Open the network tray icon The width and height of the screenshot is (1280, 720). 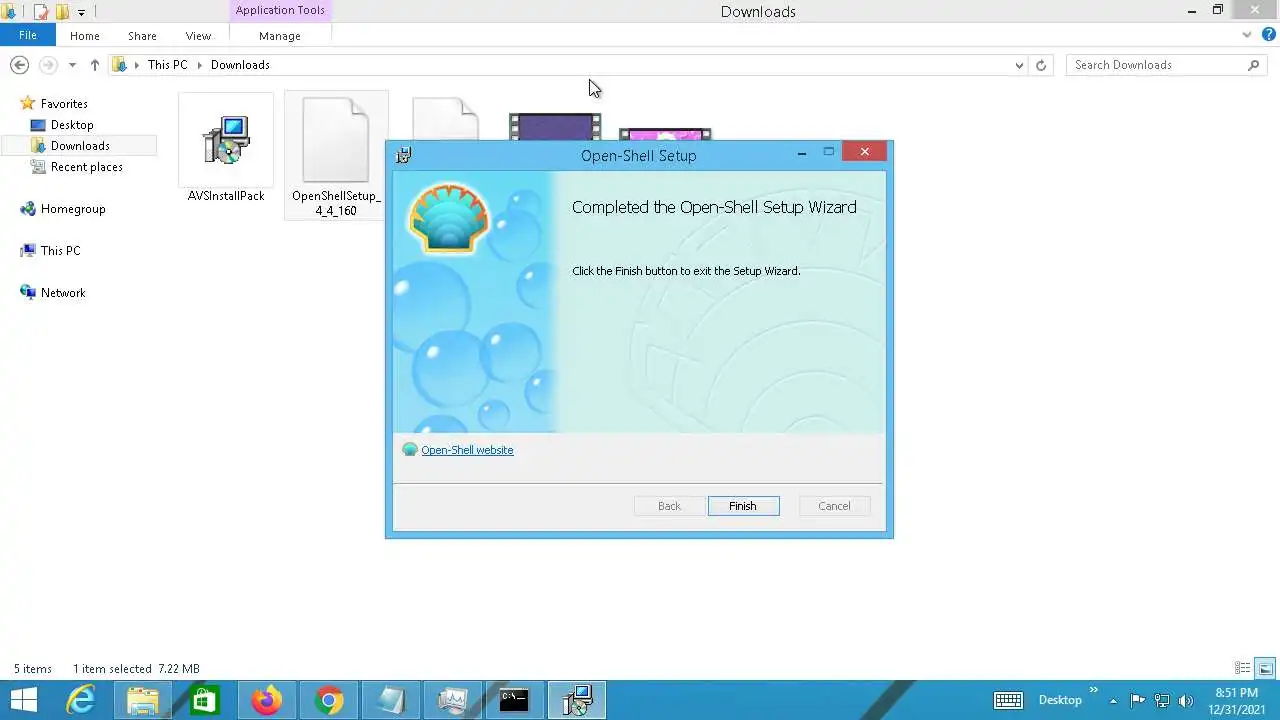(1162, 700)
